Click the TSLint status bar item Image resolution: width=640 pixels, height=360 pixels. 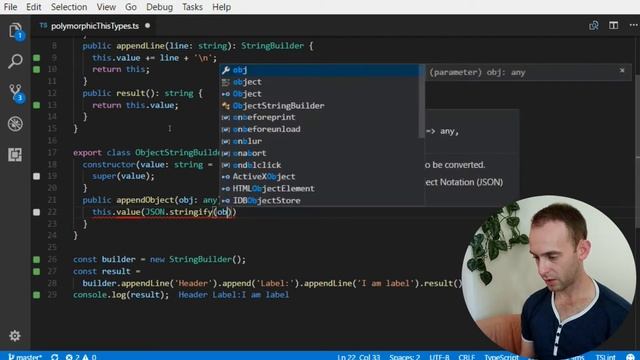(605, 357)
